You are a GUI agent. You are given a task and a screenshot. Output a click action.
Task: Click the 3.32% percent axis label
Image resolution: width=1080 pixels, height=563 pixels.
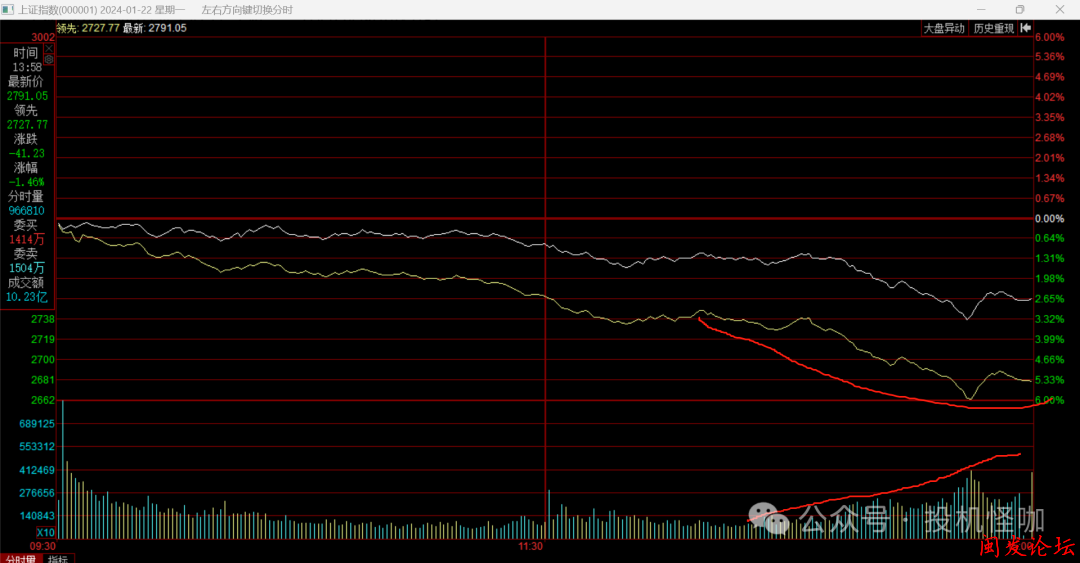[x=1050, y=319]
